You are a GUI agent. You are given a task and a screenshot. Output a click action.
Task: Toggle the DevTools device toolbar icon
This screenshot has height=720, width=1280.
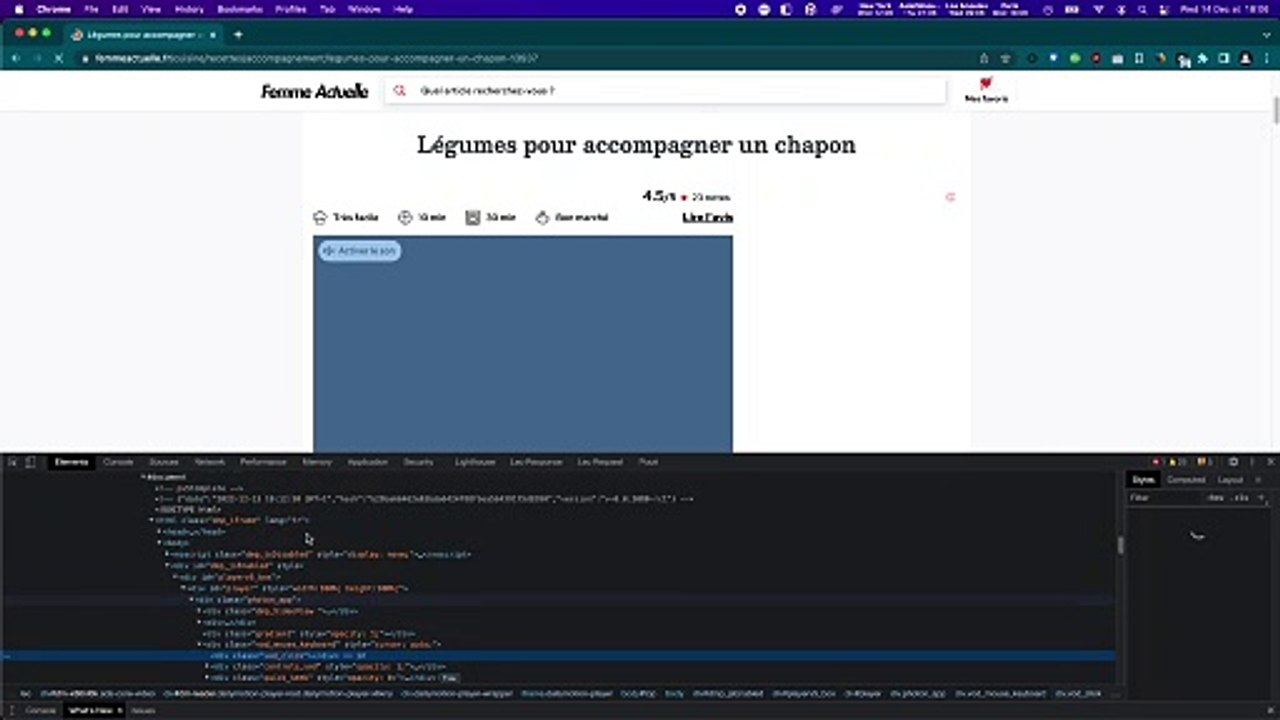tap(30, 462)
